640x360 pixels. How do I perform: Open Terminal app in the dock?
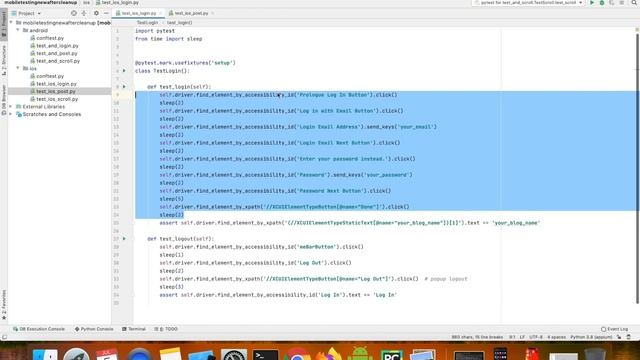point(265,354)
